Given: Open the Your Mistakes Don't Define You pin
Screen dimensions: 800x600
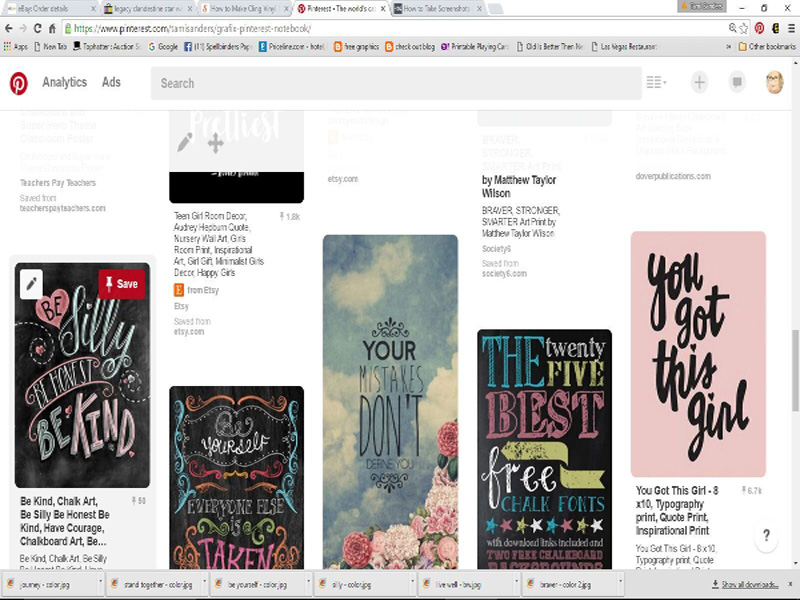Looking at the screenshot, I should [390, 402].
